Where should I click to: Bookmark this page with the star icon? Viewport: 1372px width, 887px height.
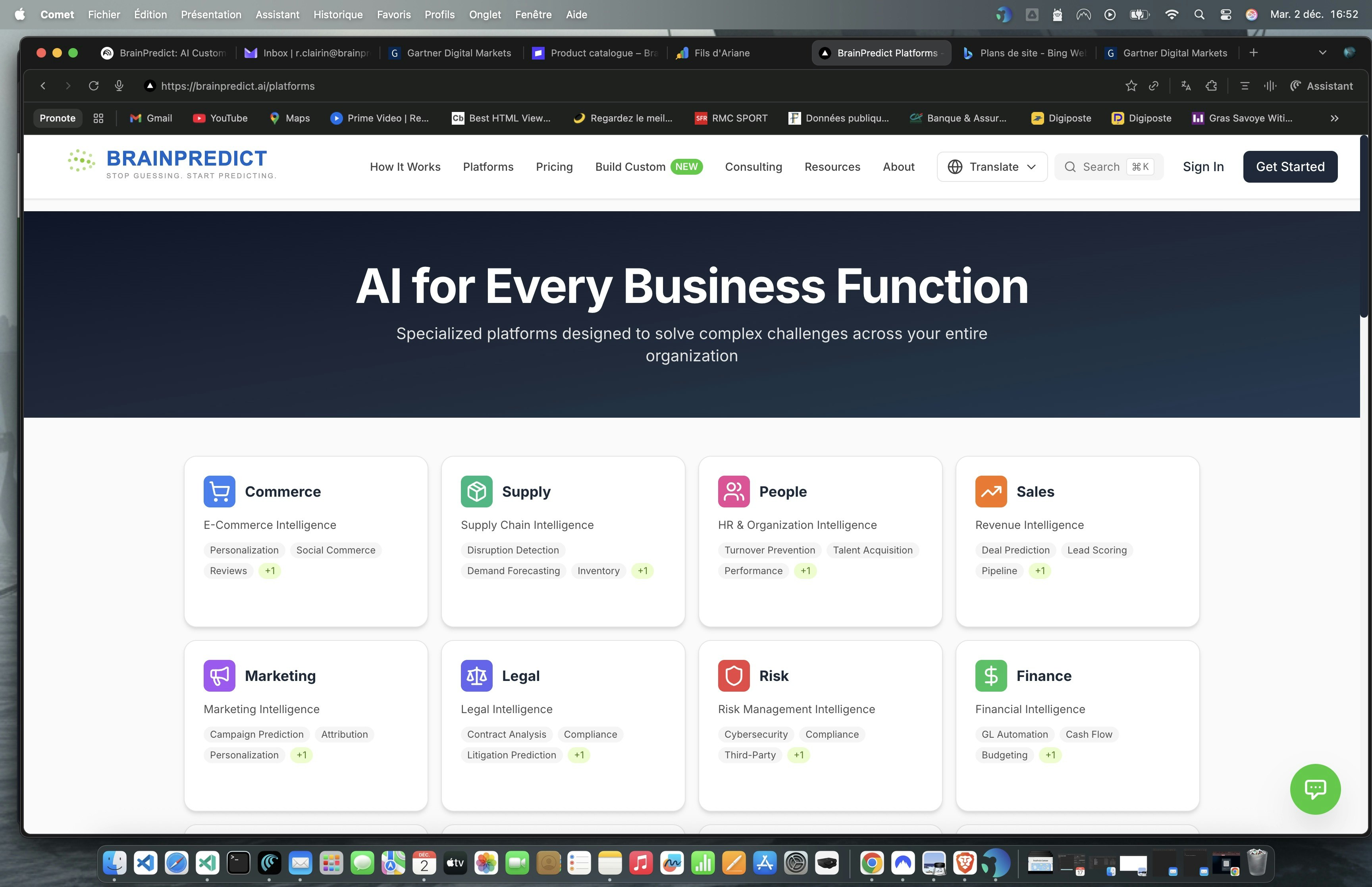click(x=1131, y=86)
